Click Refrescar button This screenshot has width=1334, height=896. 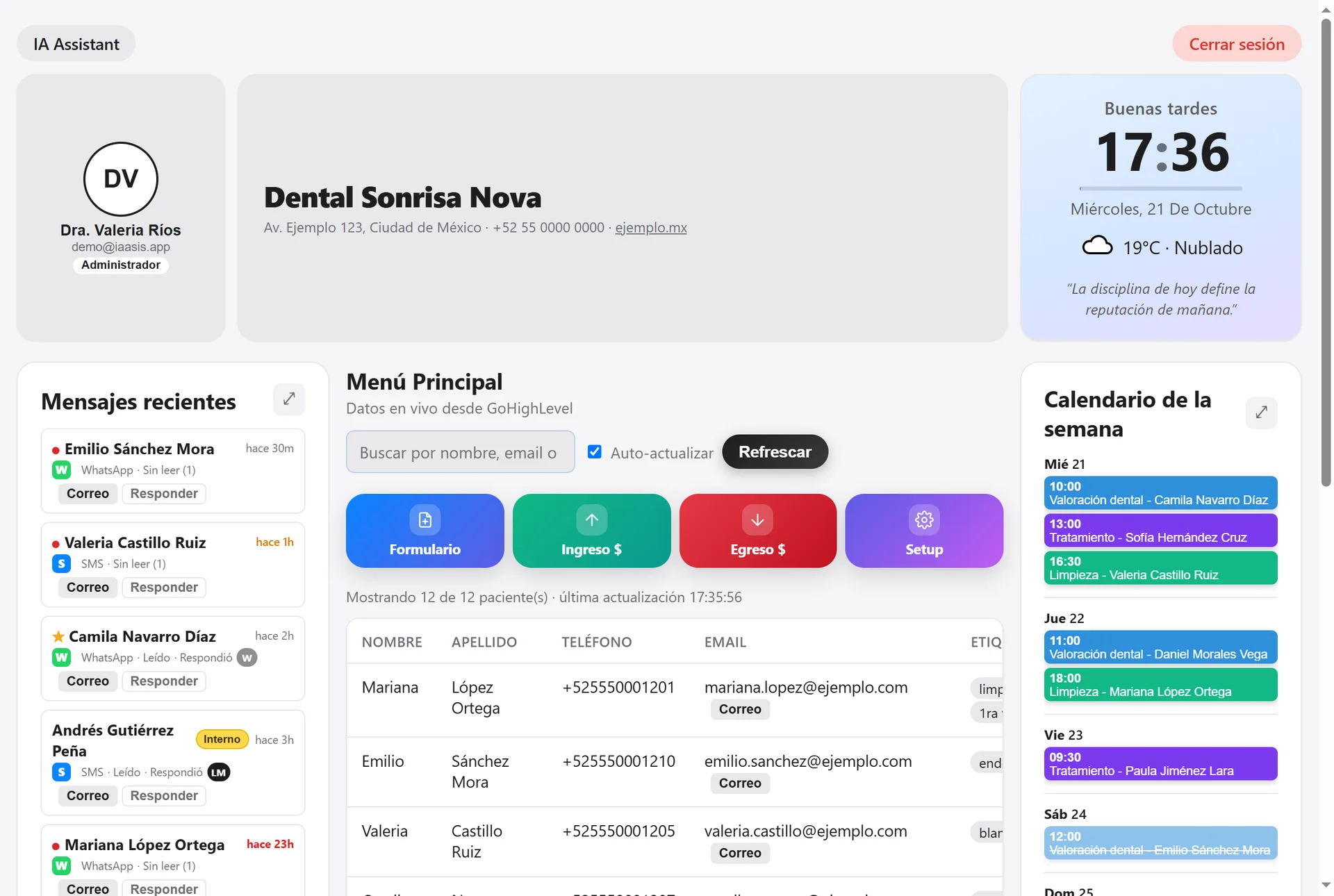coord(775,452)
